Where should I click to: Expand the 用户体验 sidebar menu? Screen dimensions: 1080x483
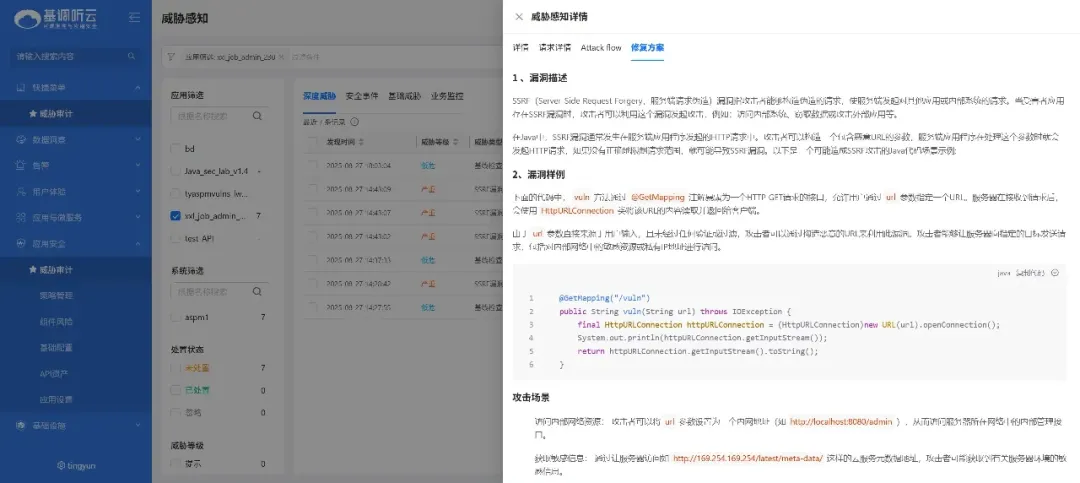pos(70,191)
